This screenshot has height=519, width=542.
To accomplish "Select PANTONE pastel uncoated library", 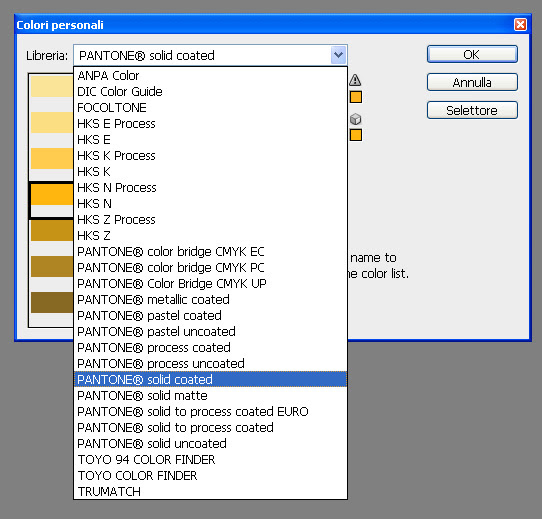I will click(x=210, y=332).
